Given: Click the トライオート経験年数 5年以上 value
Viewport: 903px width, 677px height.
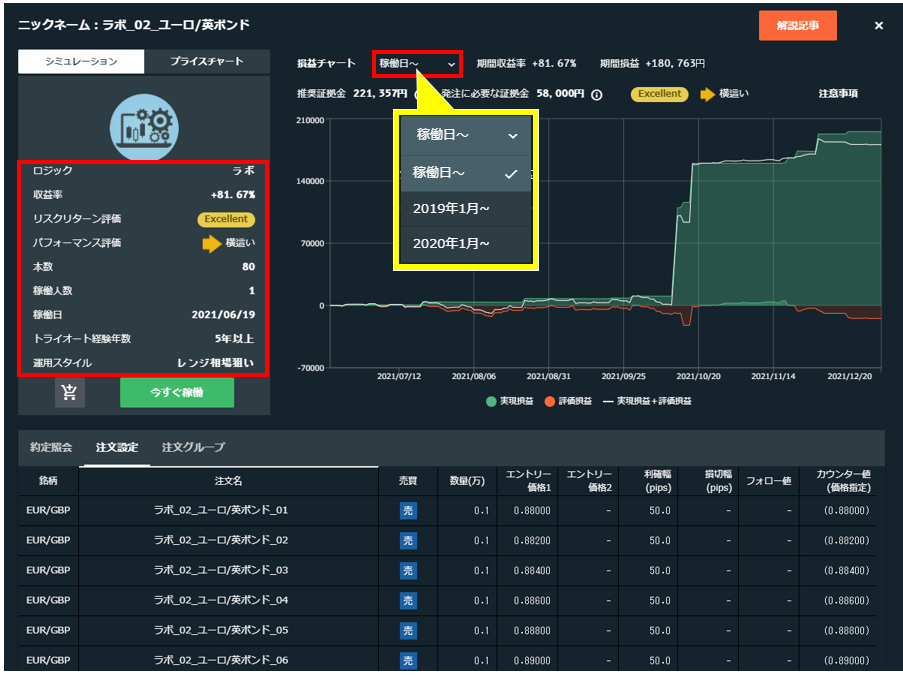Looking at the screenshot, I should point(234,339).
